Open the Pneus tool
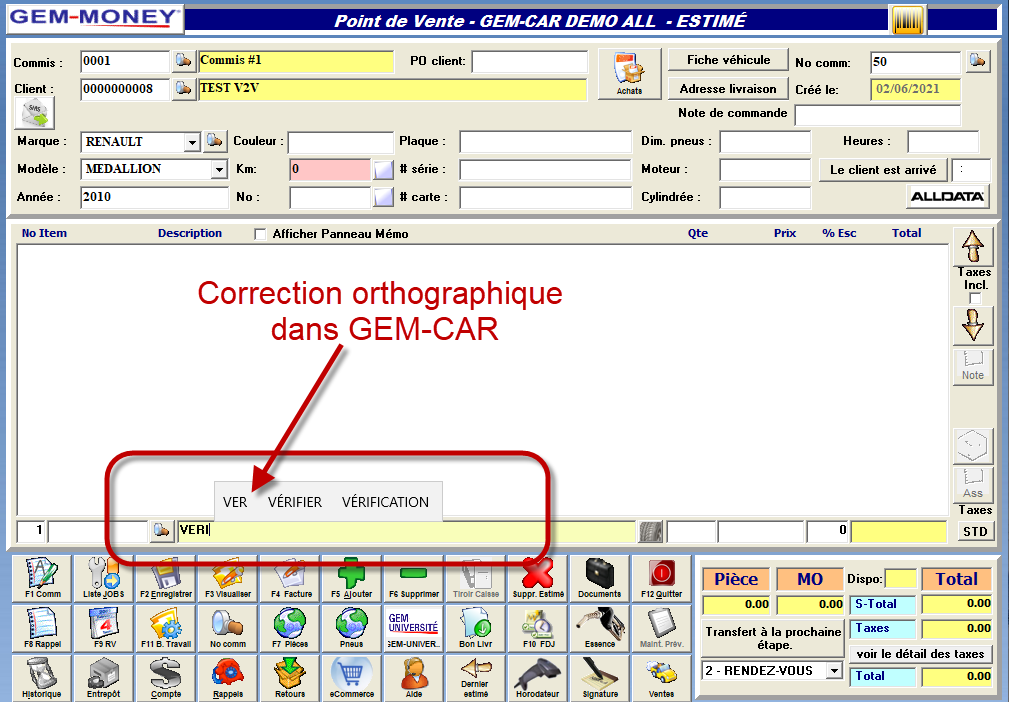The image size is (1009, 702). click(x=351, y=628)
